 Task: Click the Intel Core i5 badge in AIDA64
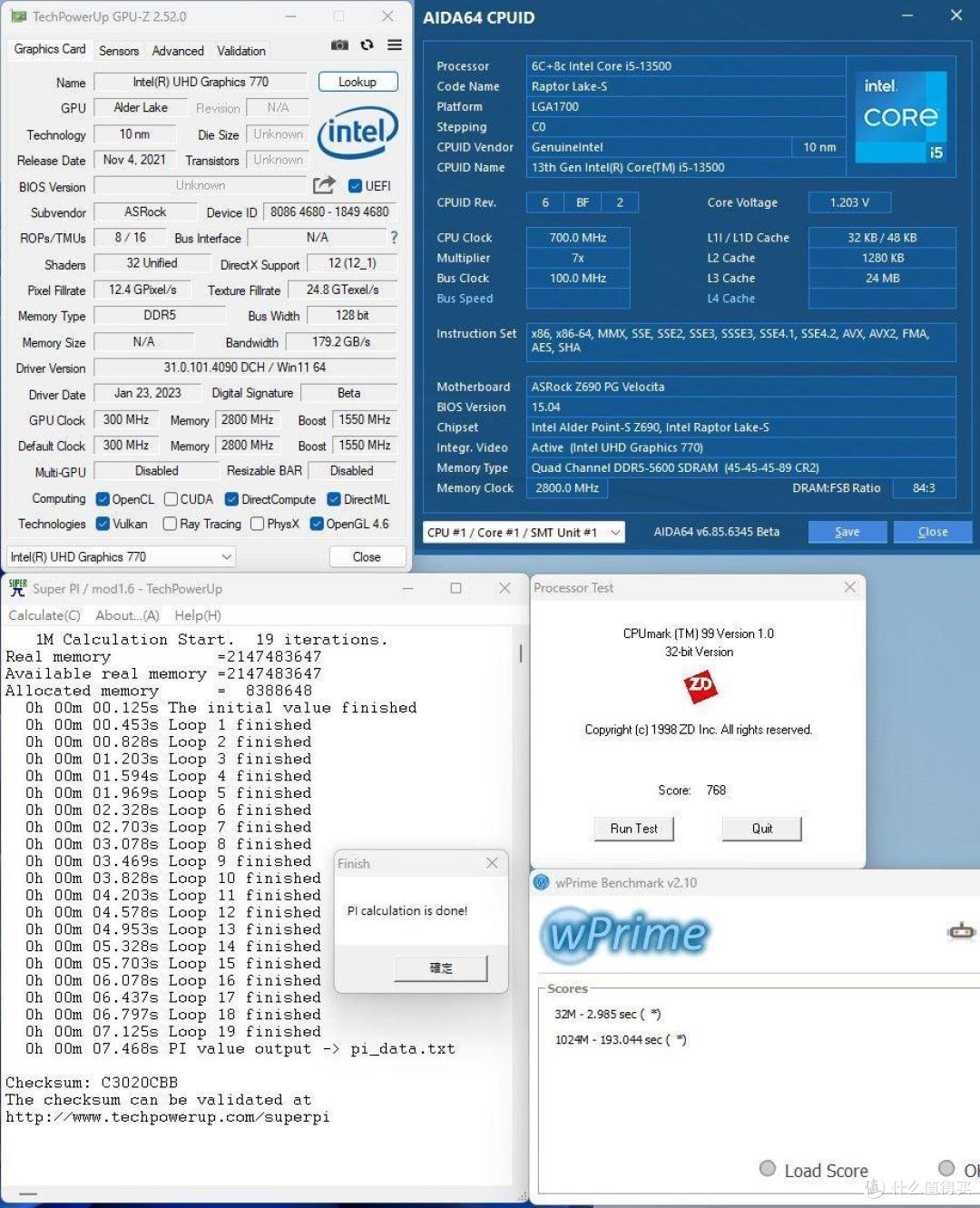(x=901, y=116)
